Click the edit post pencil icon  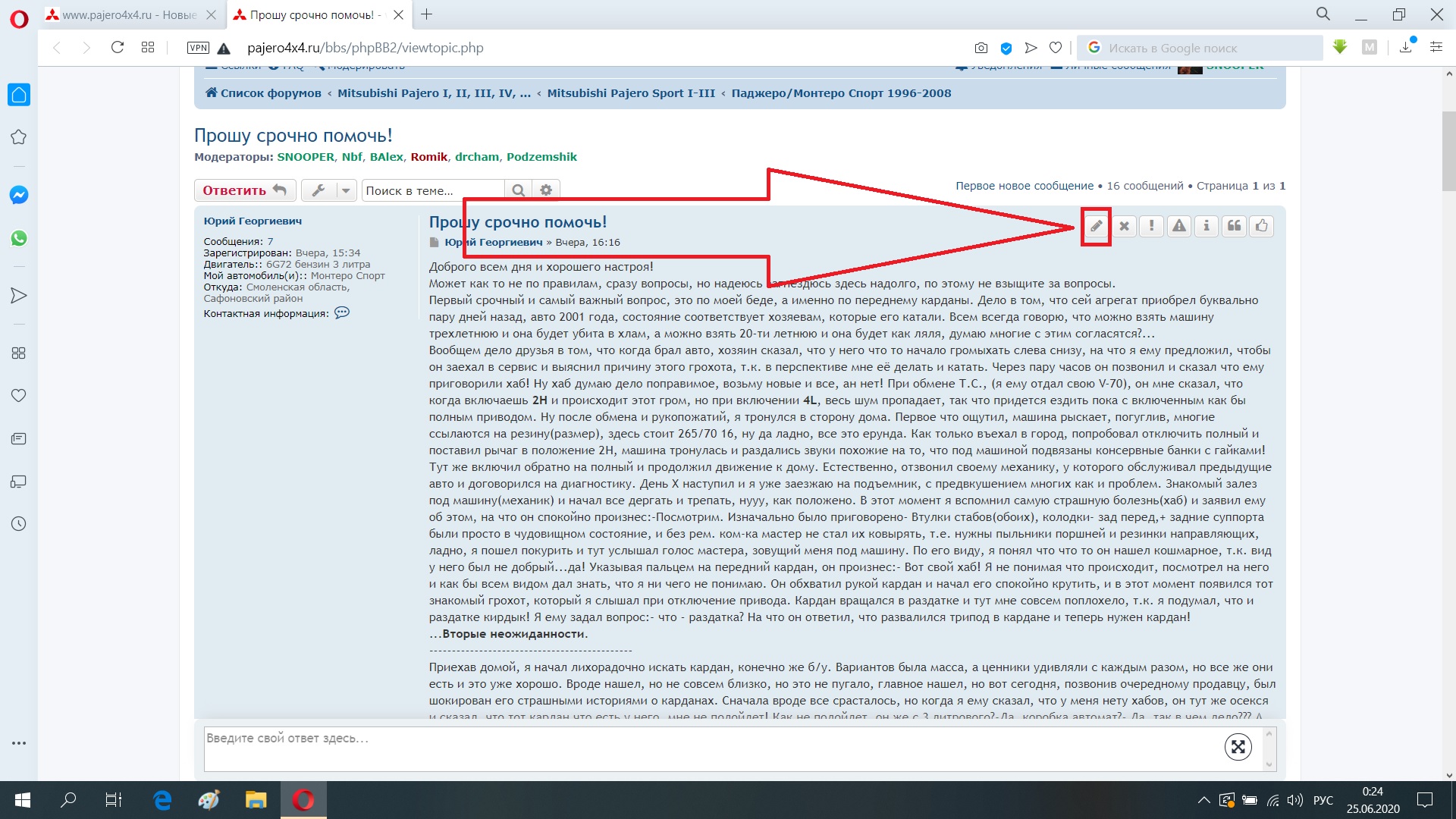coord(1096,226)
